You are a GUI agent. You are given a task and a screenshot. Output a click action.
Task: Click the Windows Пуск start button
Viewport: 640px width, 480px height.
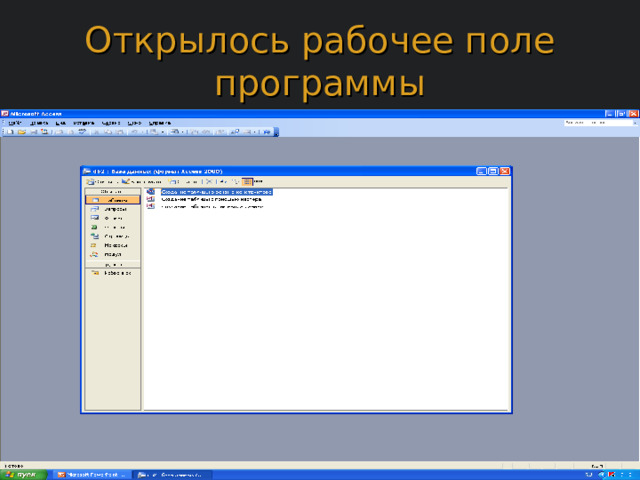[24, 475]
